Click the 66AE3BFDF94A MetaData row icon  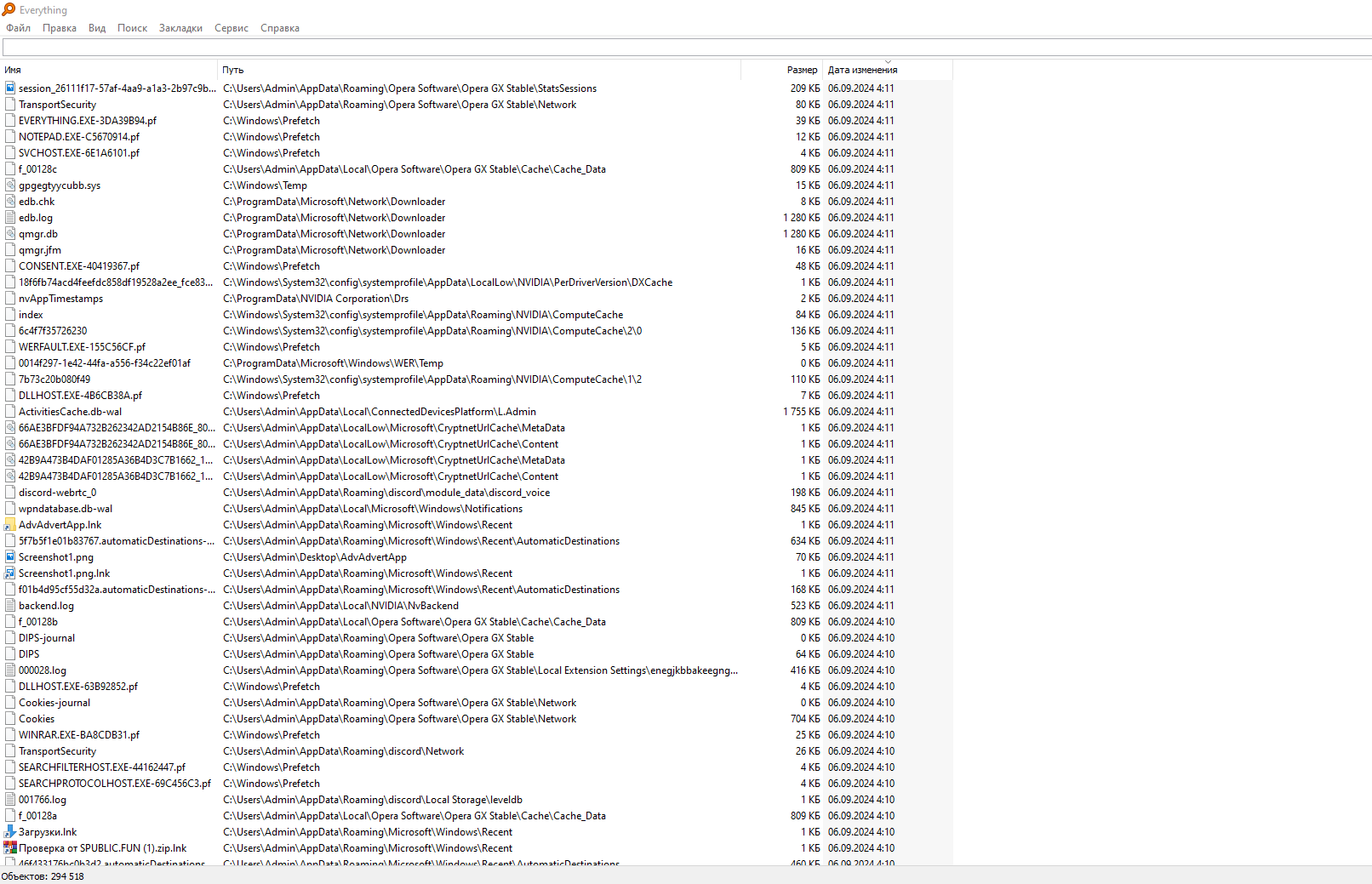pyautogui.click(x=10, y=427)
